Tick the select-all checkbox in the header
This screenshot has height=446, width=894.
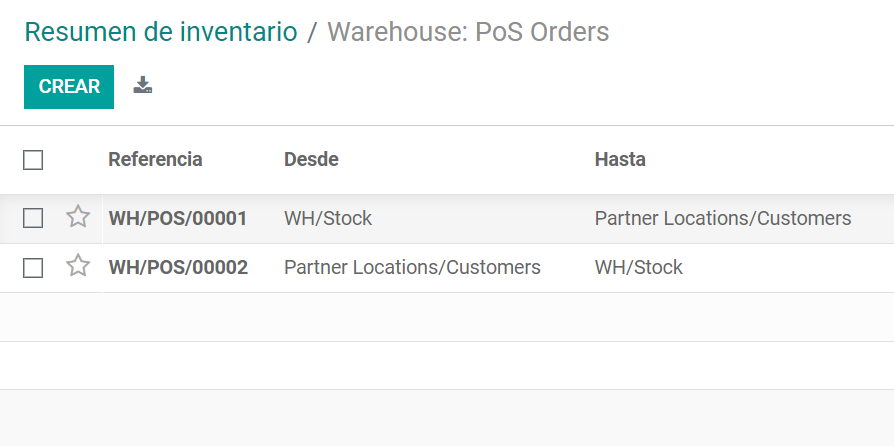pos(33,160)
